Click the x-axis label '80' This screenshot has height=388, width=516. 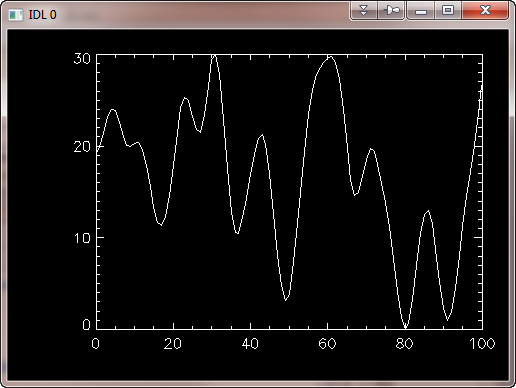(x=404, y=344)
